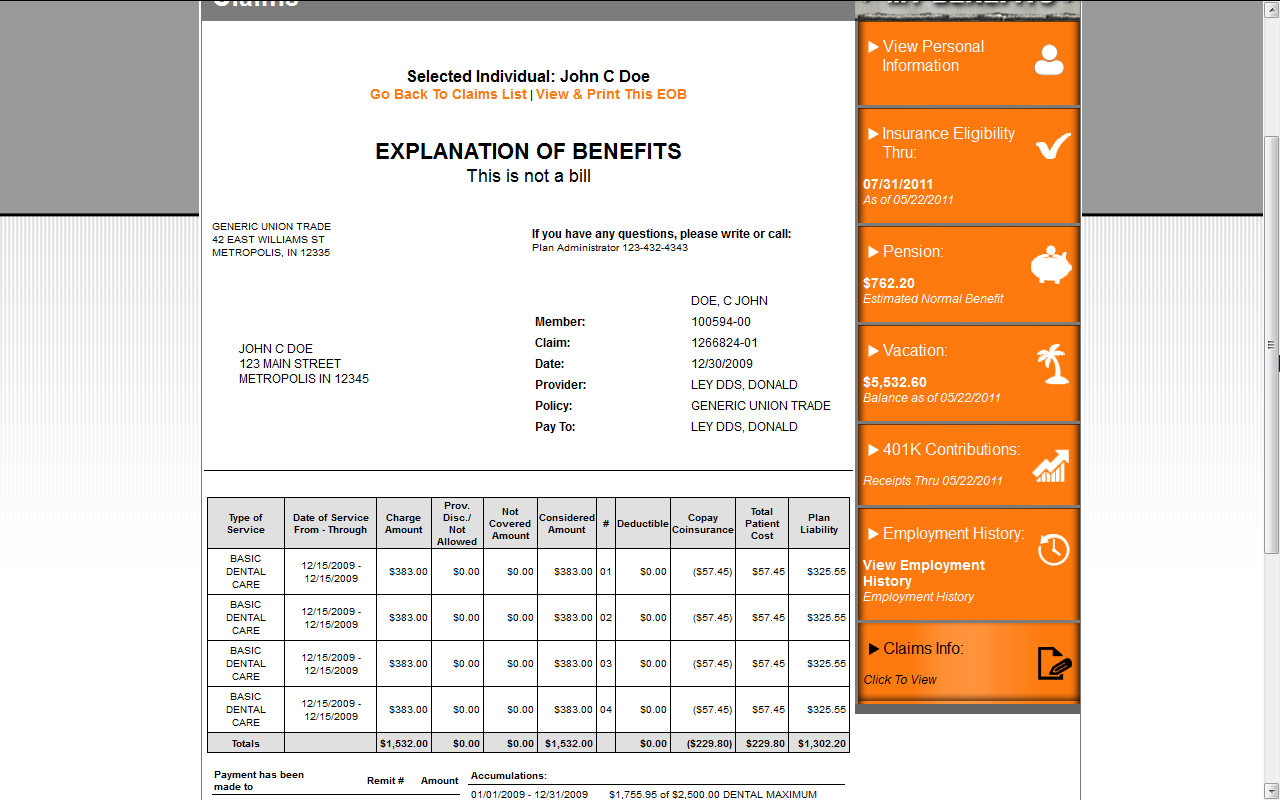Click the Accumulations heading

tap(509, 776)
